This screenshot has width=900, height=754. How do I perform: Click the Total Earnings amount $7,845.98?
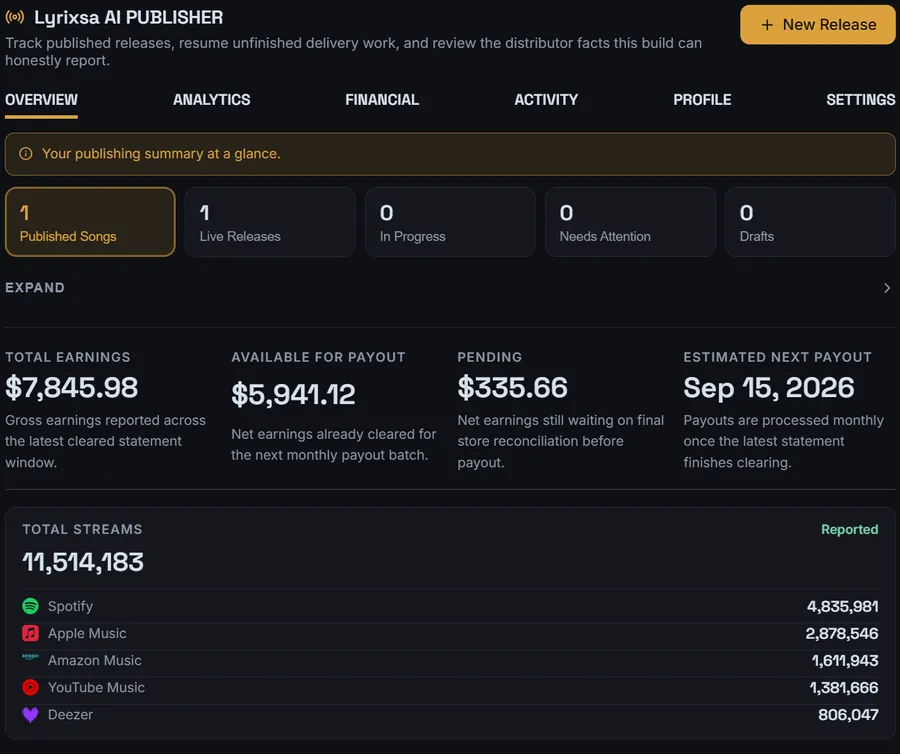[72, 388]
